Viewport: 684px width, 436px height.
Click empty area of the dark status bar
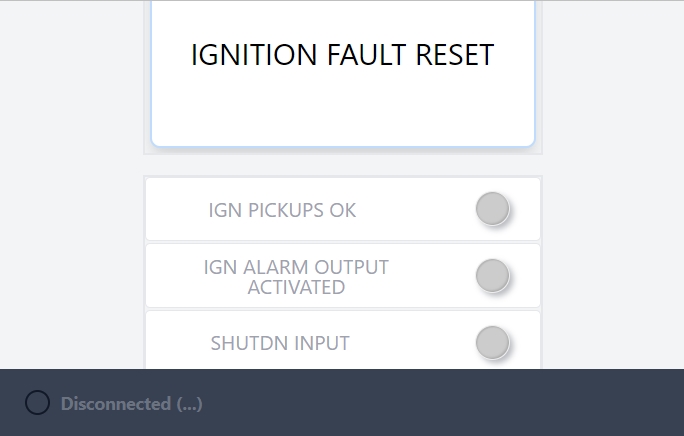pyautogui.click(x=450, y=403)
